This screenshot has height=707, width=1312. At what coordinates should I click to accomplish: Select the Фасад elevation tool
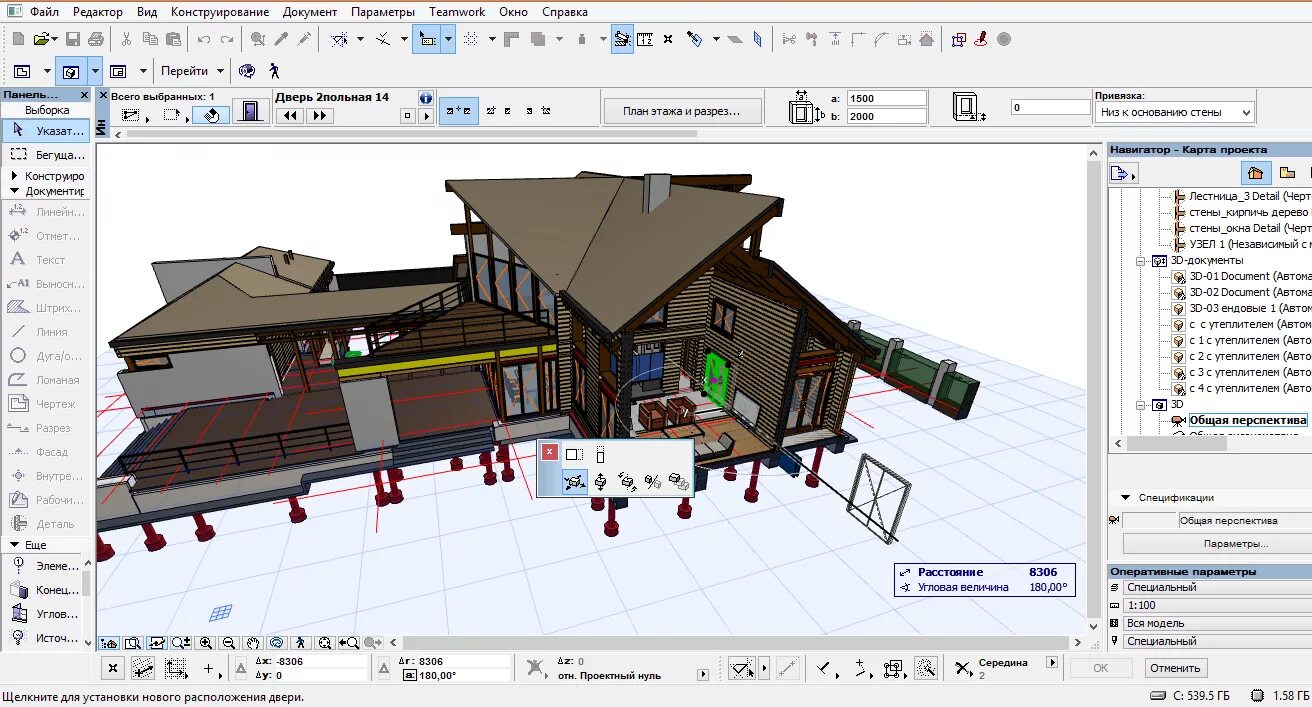(45, 452)
